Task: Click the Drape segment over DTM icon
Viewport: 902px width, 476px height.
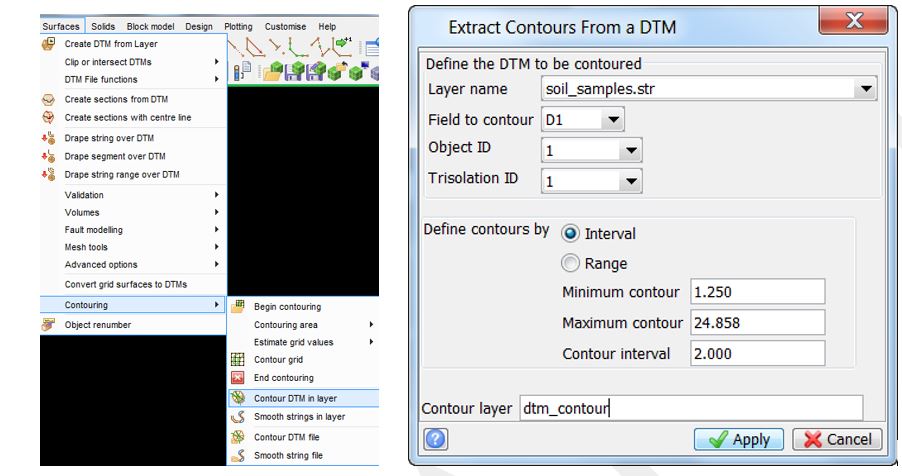Action: 48,156
